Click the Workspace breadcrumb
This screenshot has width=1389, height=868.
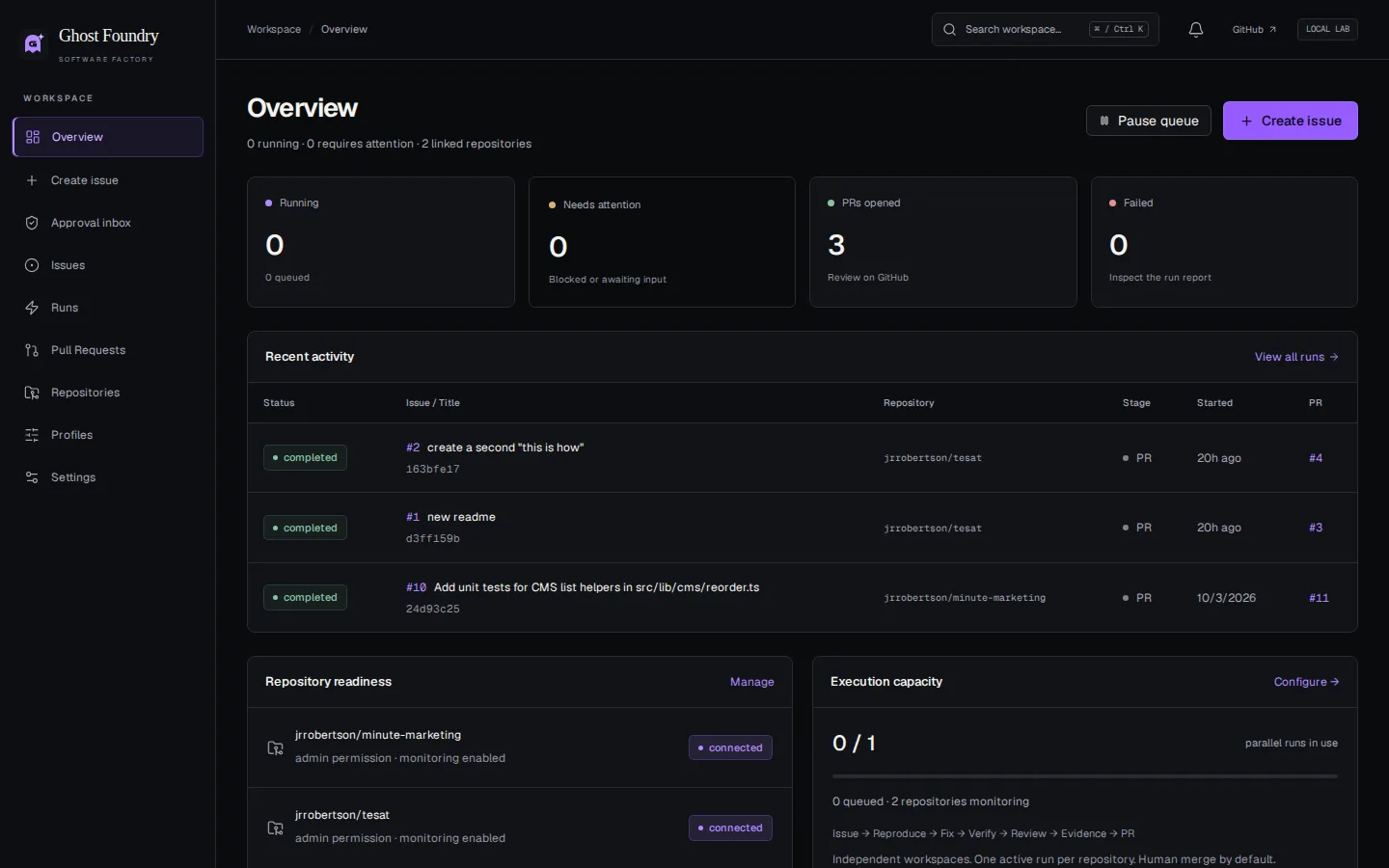[x=274, y=30]
